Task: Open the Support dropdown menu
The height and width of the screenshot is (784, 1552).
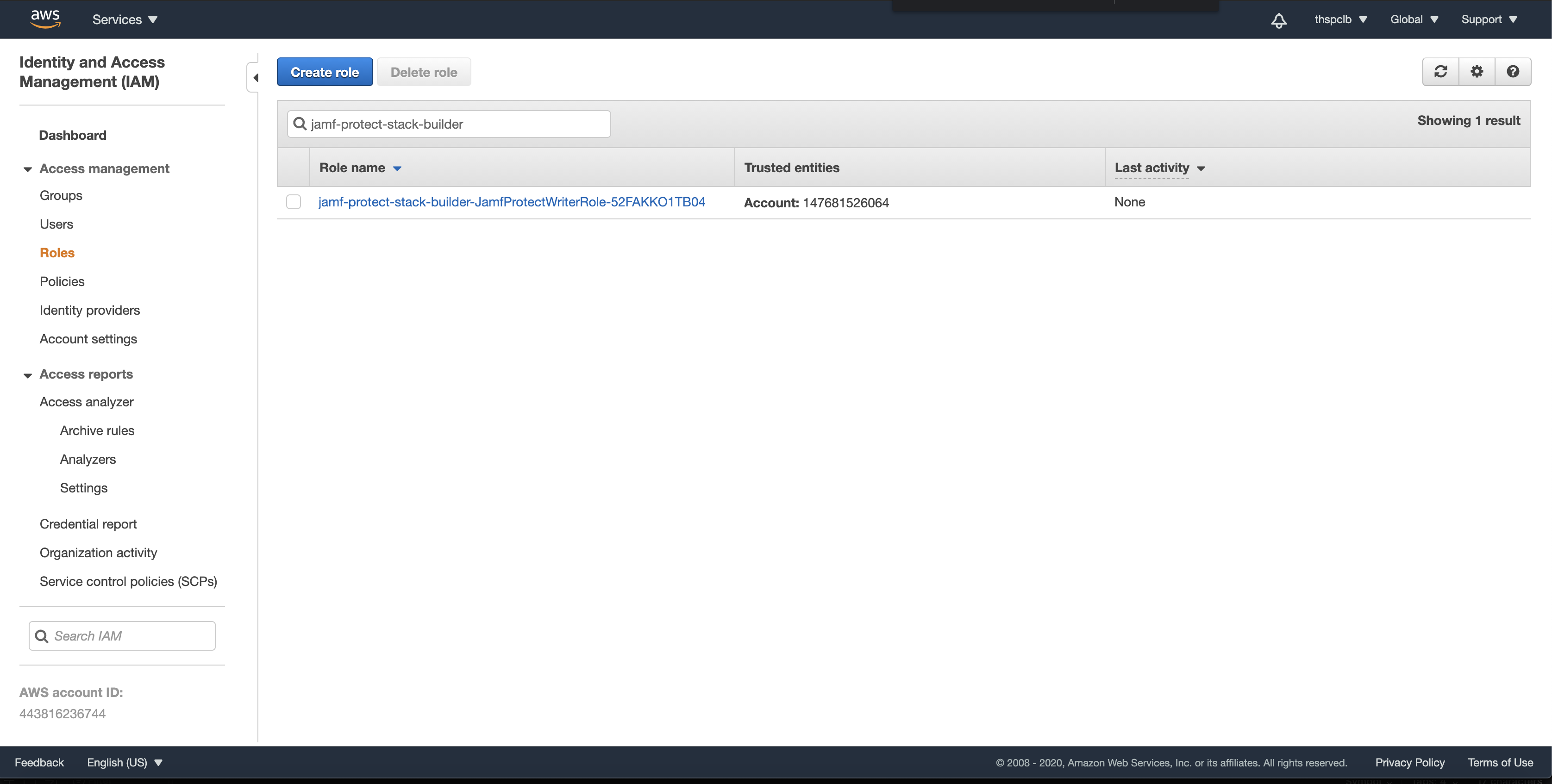Action: pos(1489,19)
